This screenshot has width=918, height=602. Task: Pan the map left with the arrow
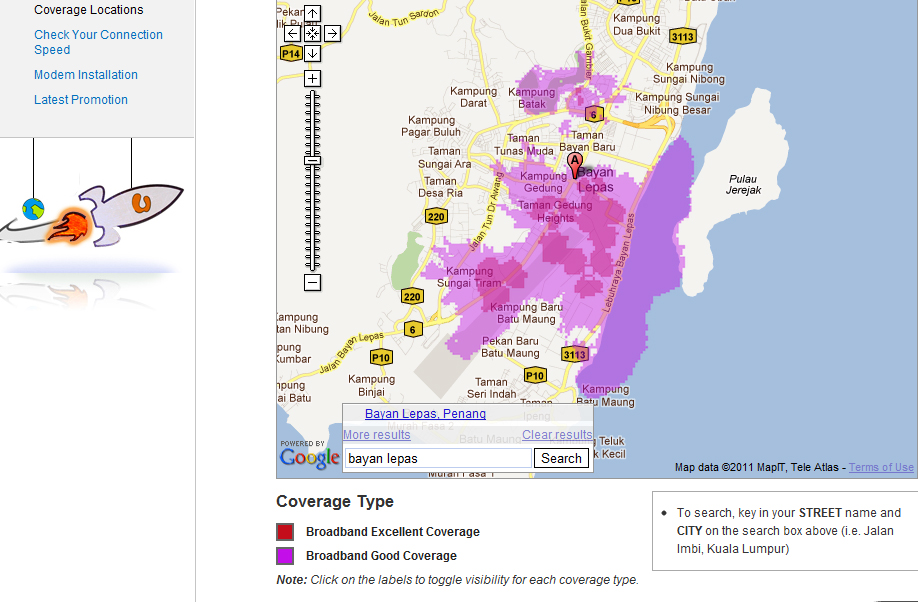293,33
